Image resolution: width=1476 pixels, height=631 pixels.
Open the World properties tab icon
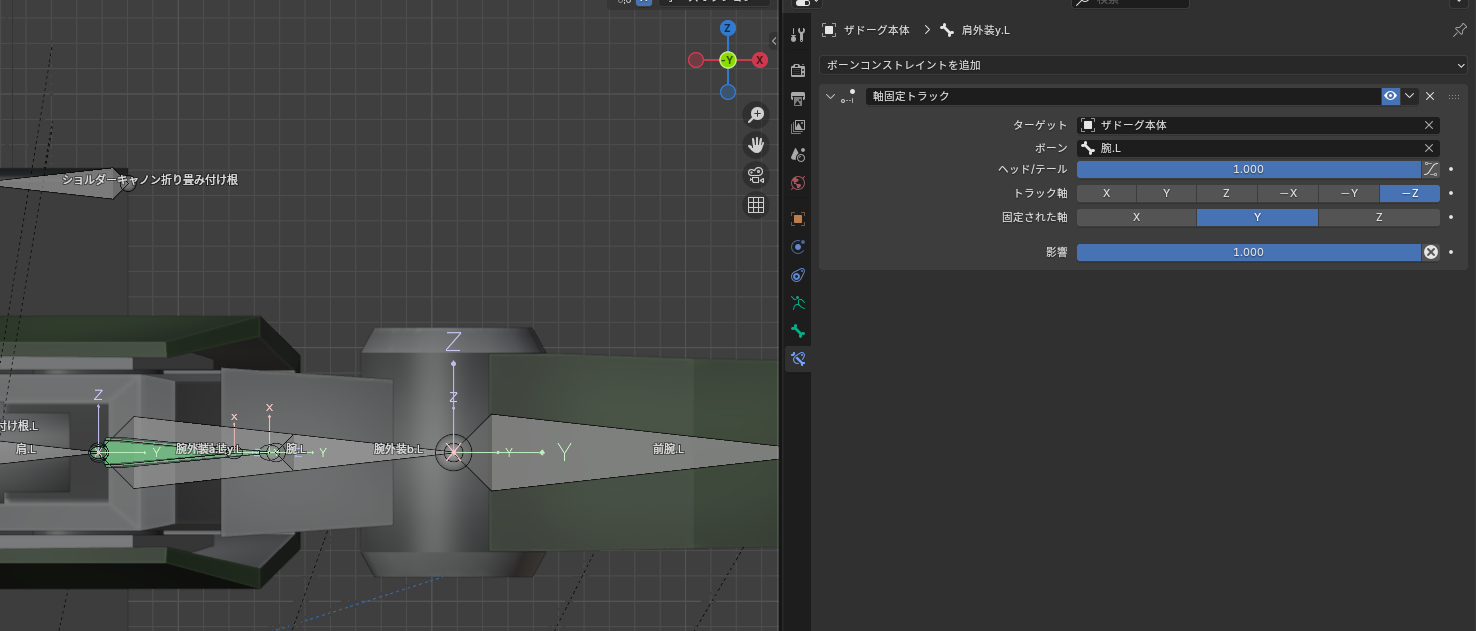[x=798, y=183]
